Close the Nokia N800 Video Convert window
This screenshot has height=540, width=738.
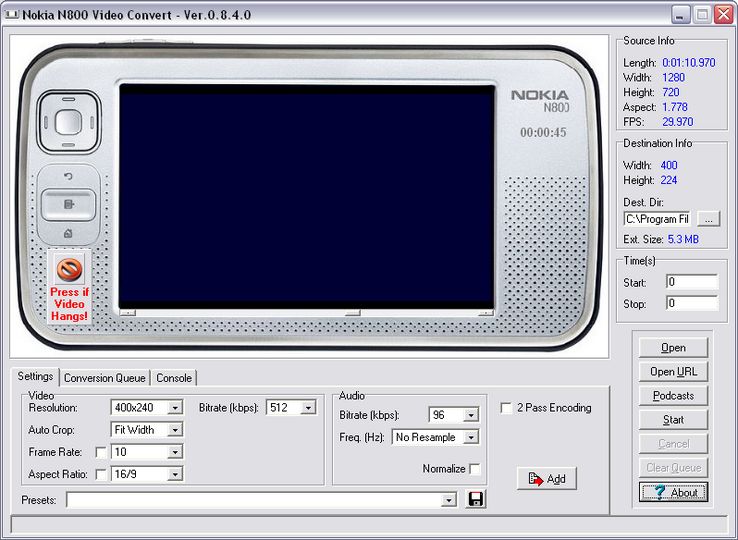pyautogui.click(x=724, y=15)
